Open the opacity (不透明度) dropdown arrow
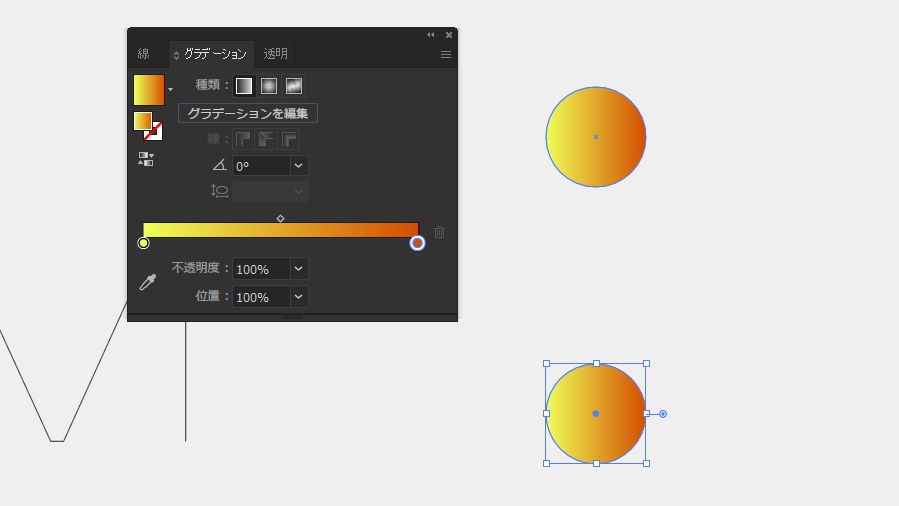The height and width of the screenshot is (506, 899). 299,269
